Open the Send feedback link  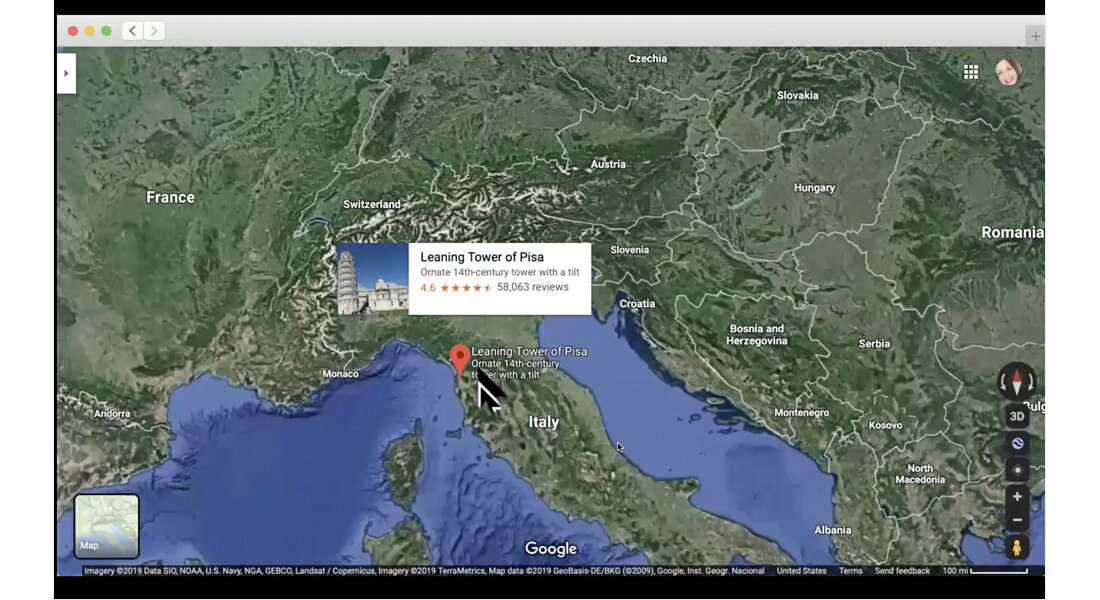(902, 571)
